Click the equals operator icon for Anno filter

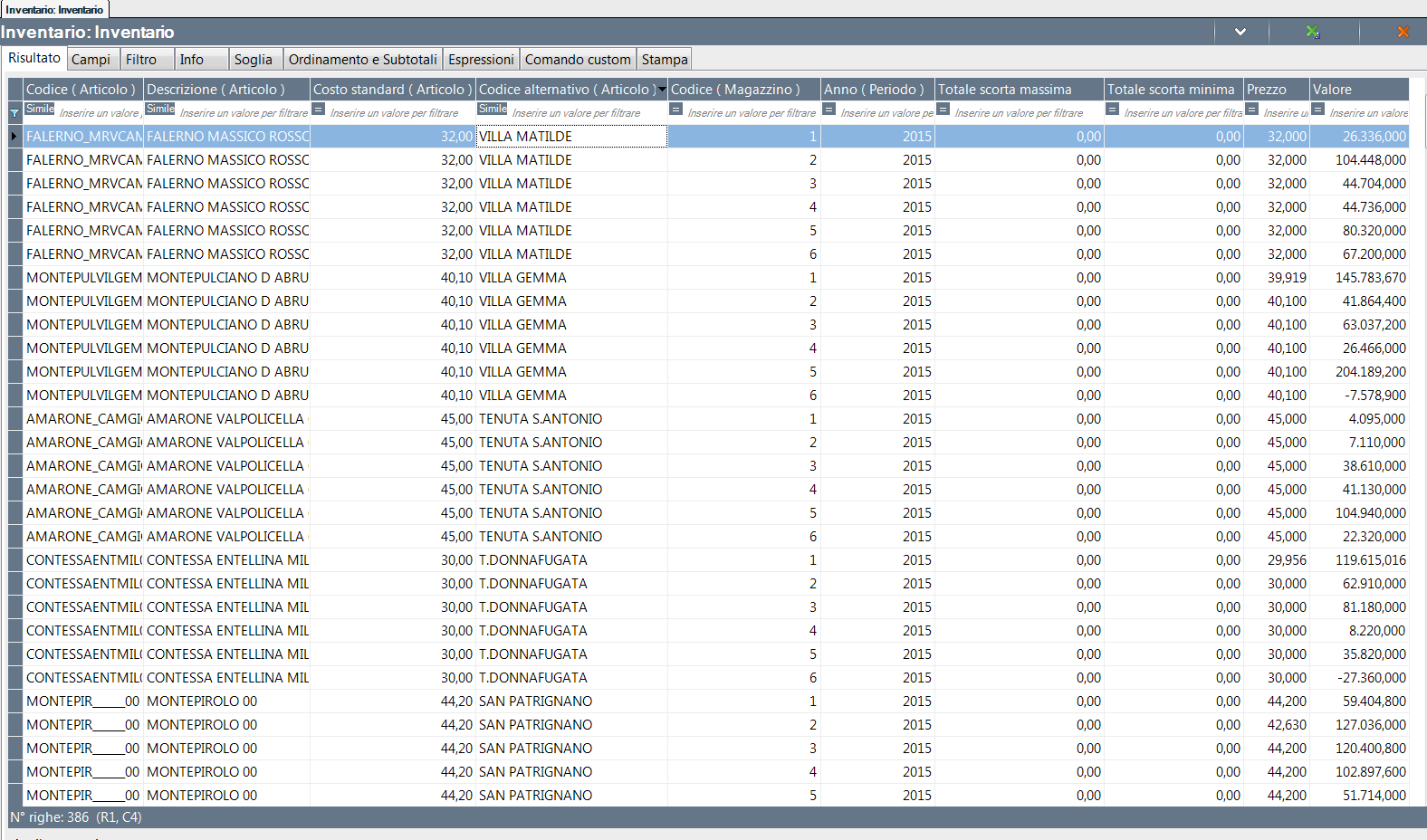click(829, 109)
